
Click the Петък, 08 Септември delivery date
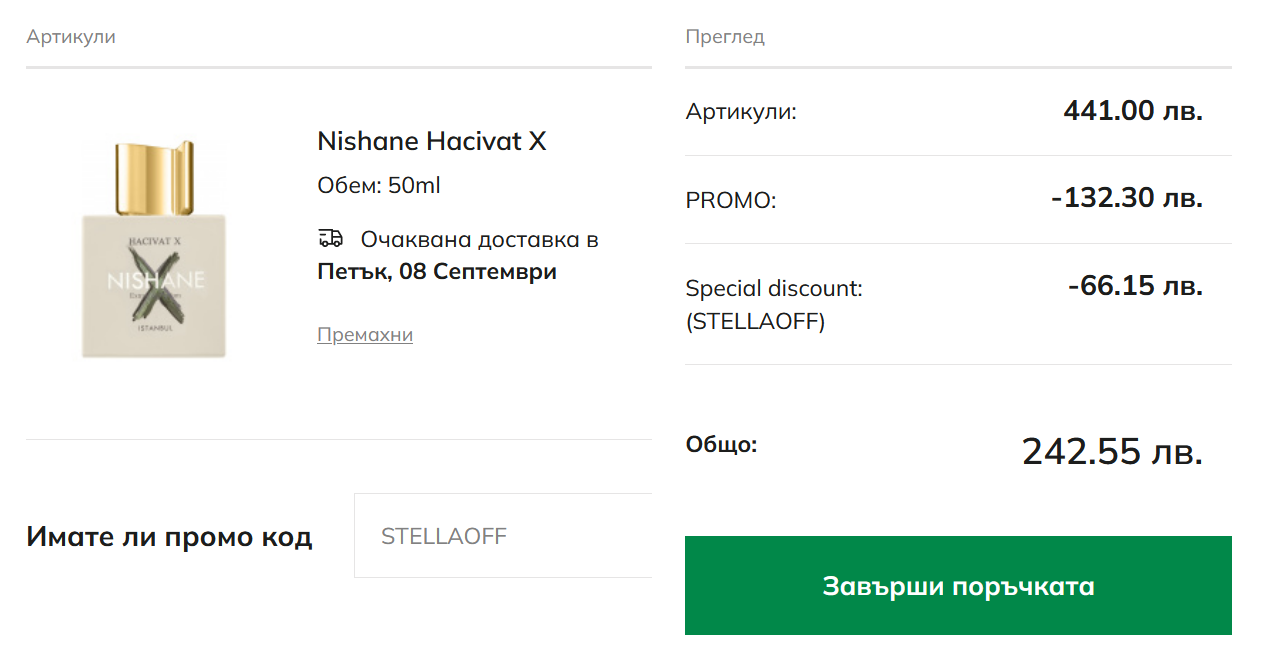point(437,272)
